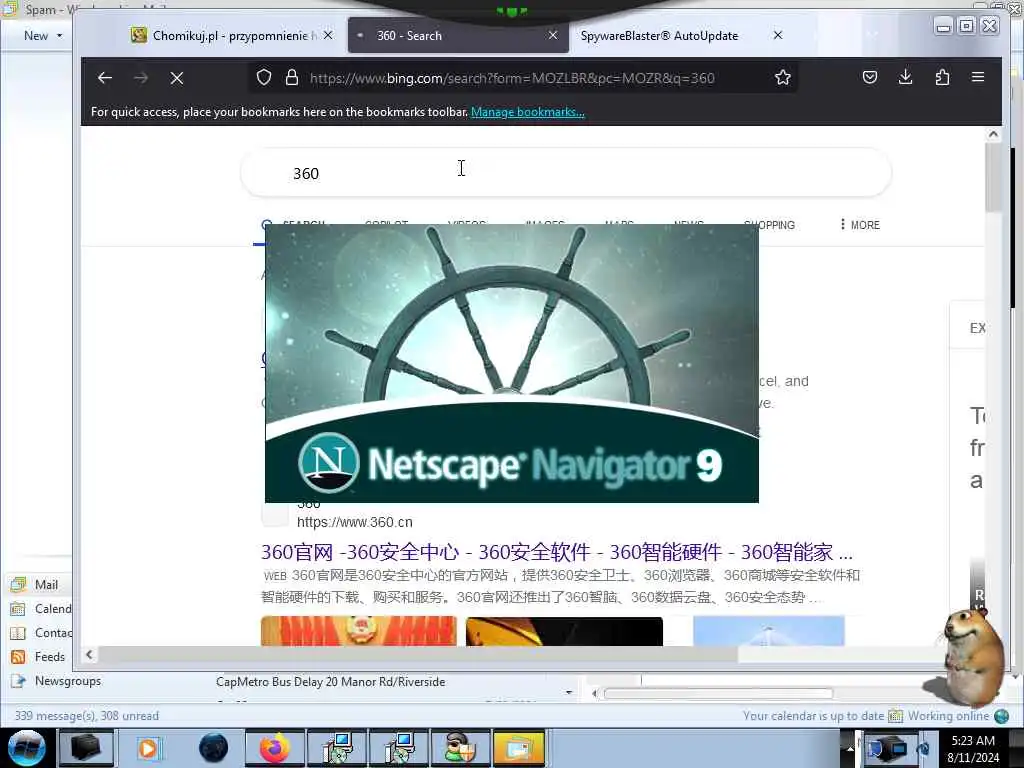Click the Working online globe status icon
This screenshot has height=768, width=1024.
[x=1002, y=716]
